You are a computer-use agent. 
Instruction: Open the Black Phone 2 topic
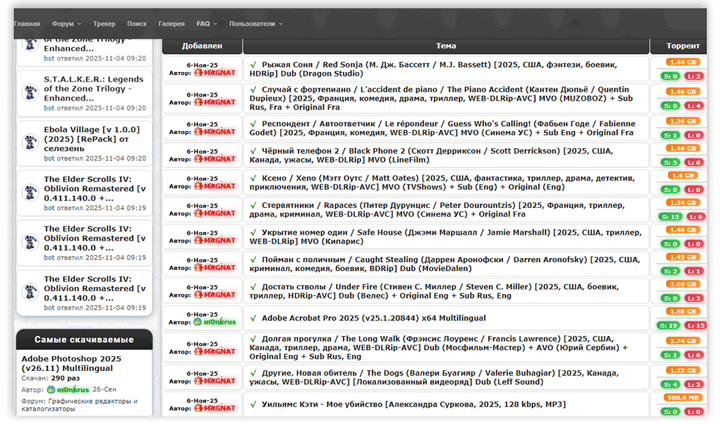click(x=432, y=155)
